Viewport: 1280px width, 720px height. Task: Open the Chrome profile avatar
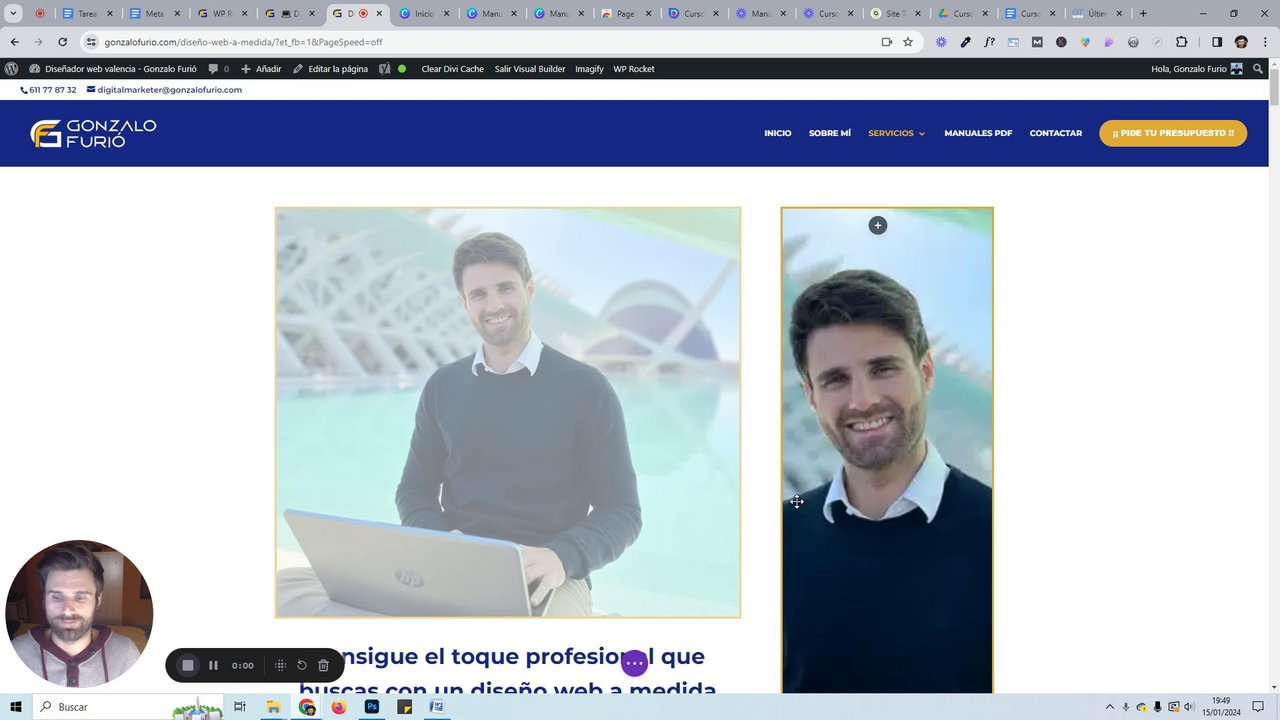pyautogui.click(x=1241, y=42)
